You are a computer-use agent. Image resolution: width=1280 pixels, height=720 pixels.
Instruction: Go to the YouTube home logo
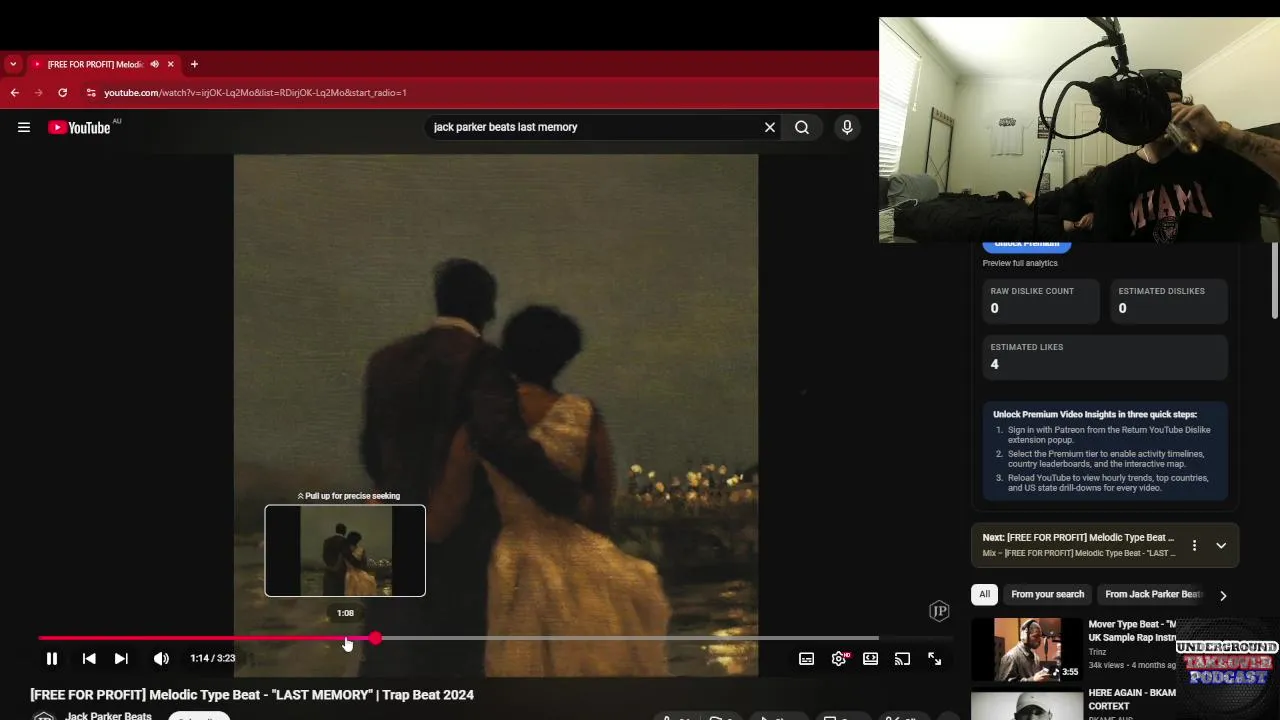tap(80, 127)
